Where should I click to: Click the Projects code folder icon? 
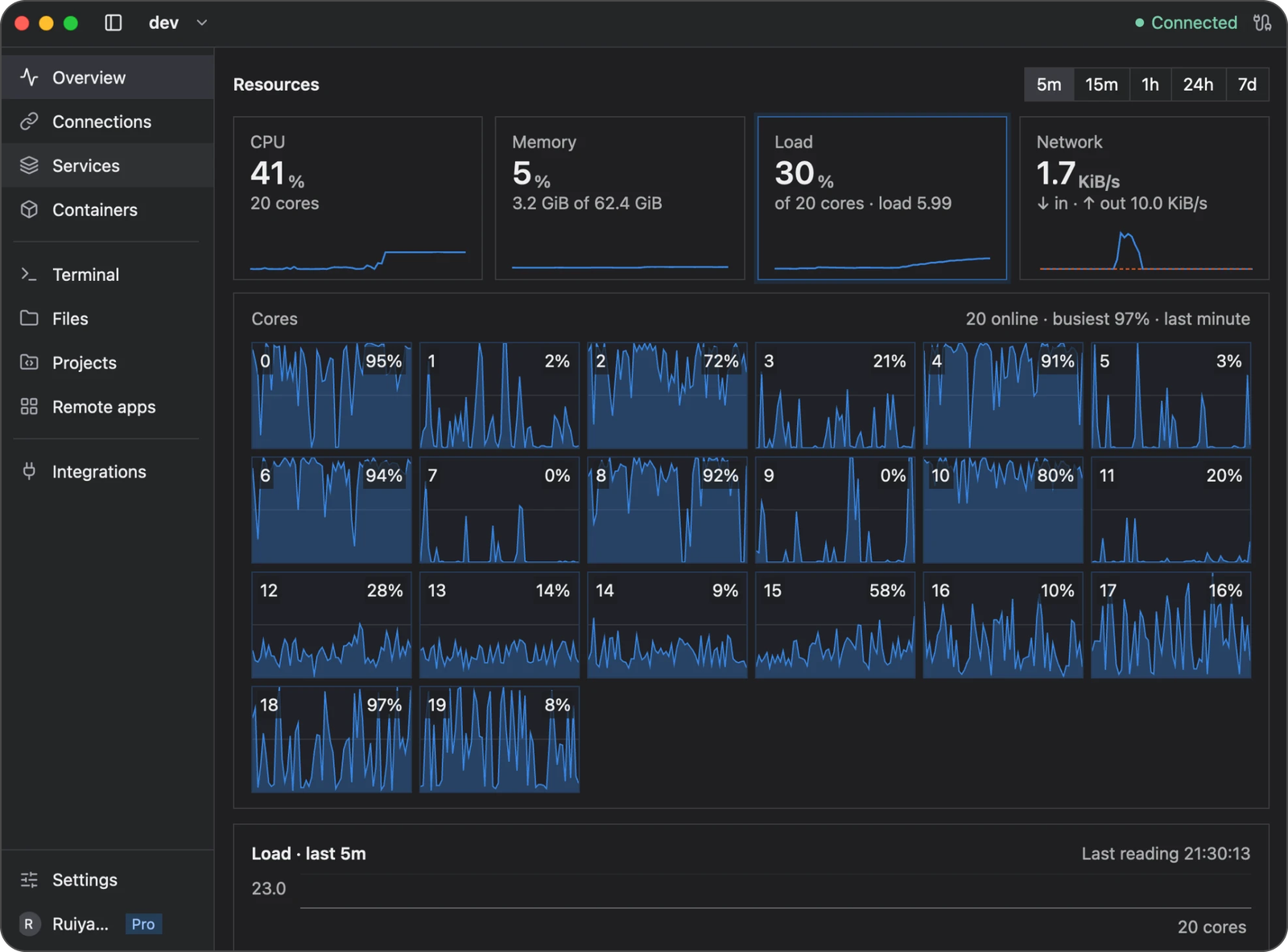tap(29, 362)
